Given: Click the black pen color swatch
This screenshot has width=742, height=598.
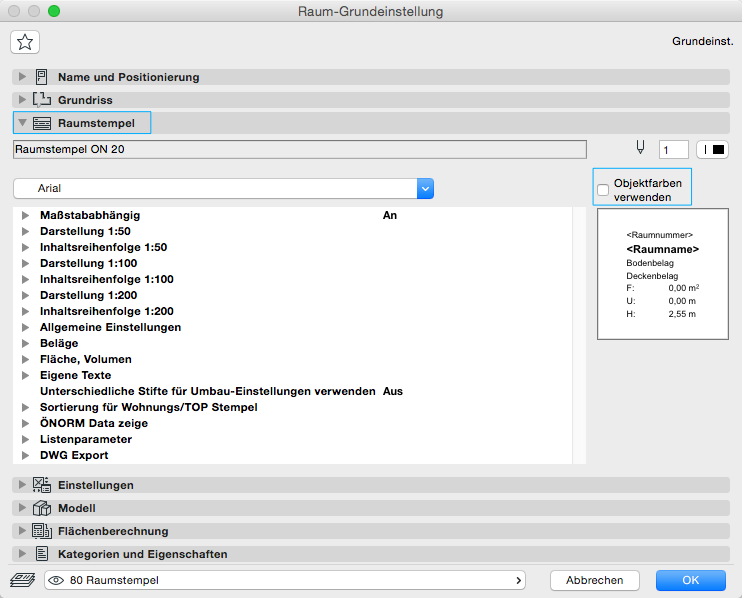Looking at the screenshot, I should 713,149.
